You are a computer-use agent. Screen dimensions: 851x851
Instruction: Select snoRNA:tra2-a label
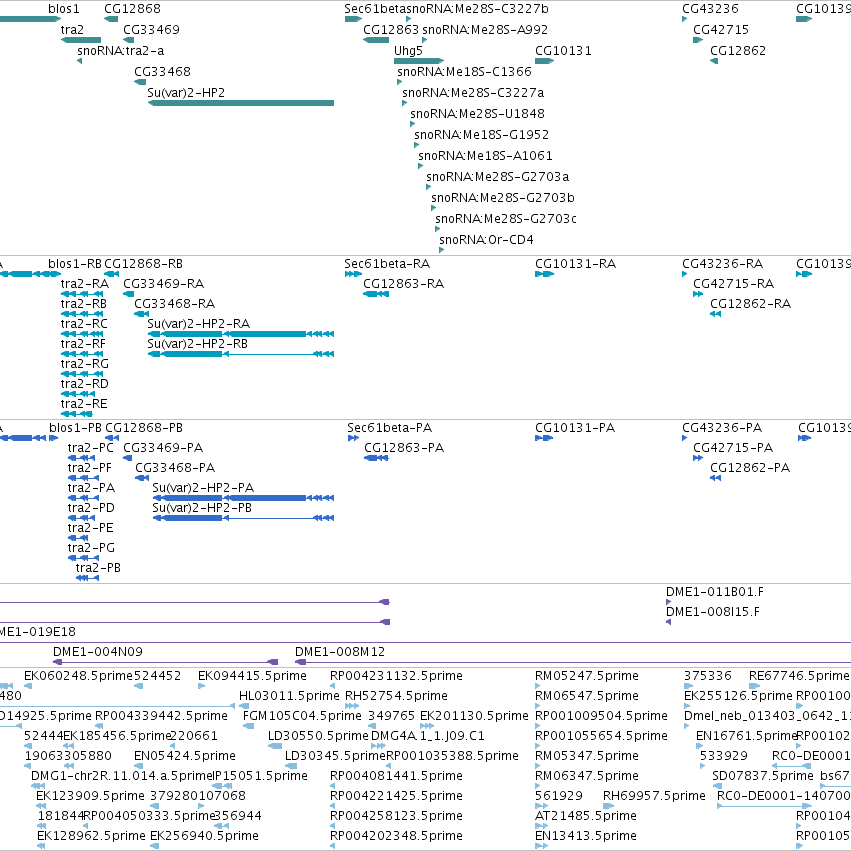(120, 51)
